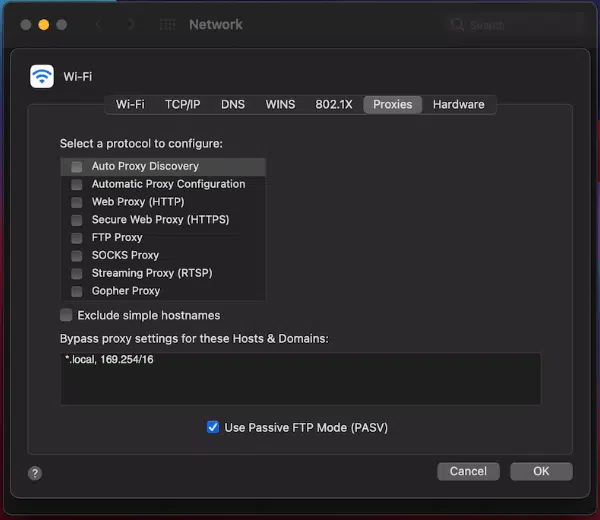The image size is (600, 520).
Task: Open the help question mark button
Action: 35,473
